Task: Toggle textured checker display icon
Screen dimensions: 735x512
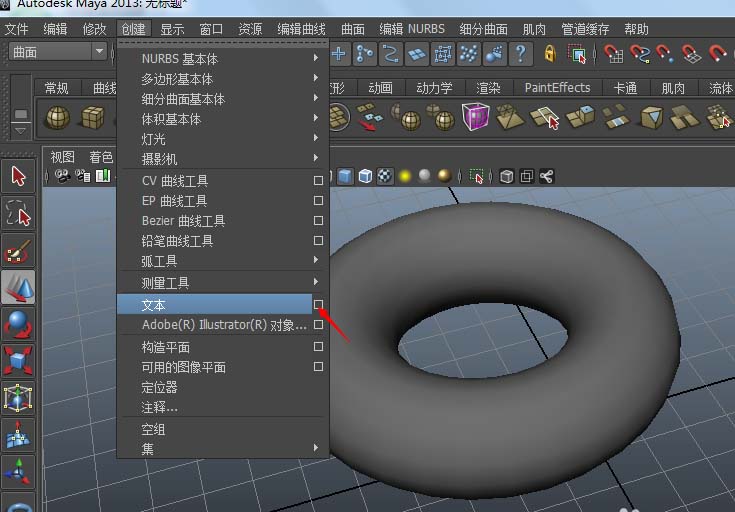Action: click(x=385, y=176)
